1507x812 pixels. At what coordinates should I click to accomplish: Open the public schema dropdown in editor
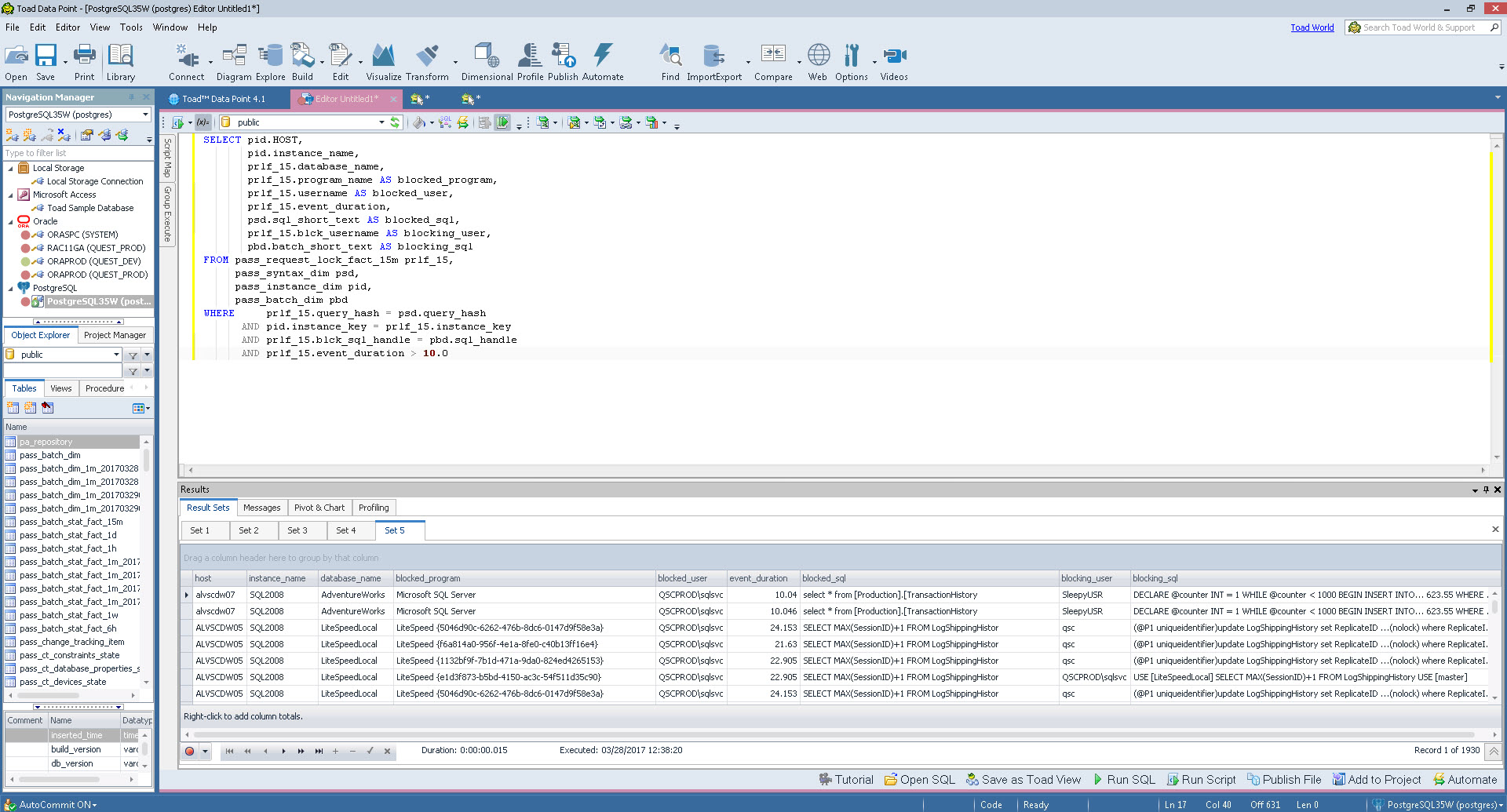click(x=381, y=122)
